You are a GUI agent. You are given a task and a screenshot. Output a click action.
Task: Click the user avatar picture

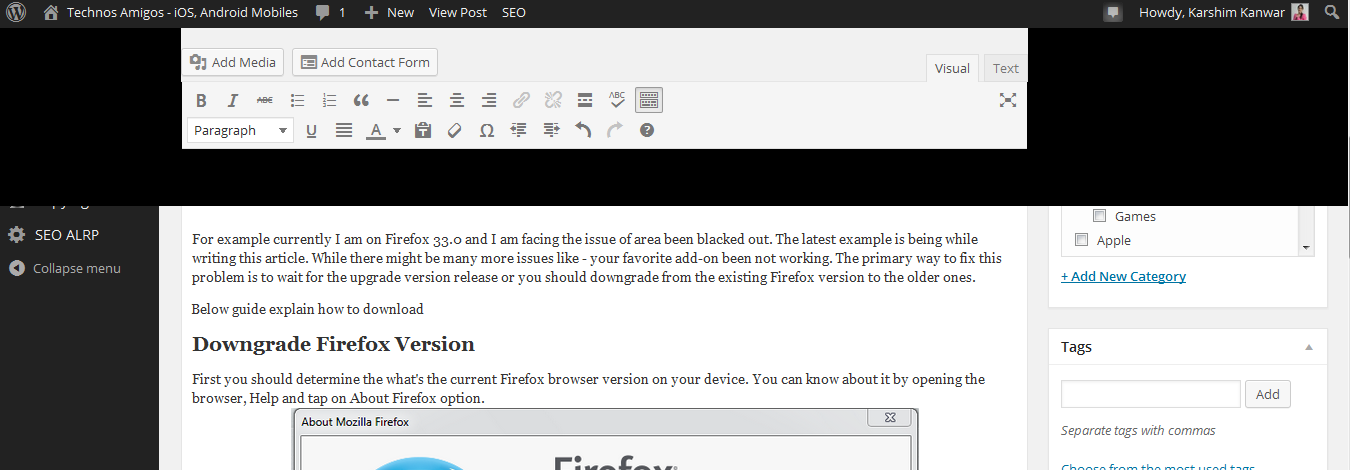(1300, 13)
